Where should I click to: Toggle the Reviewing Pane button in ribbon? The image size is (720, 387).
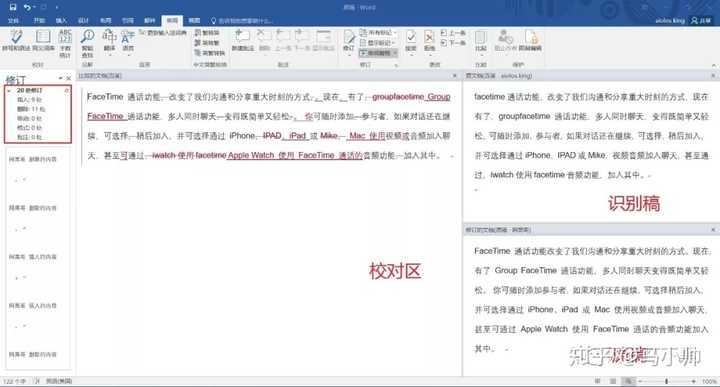coord(378,53)
